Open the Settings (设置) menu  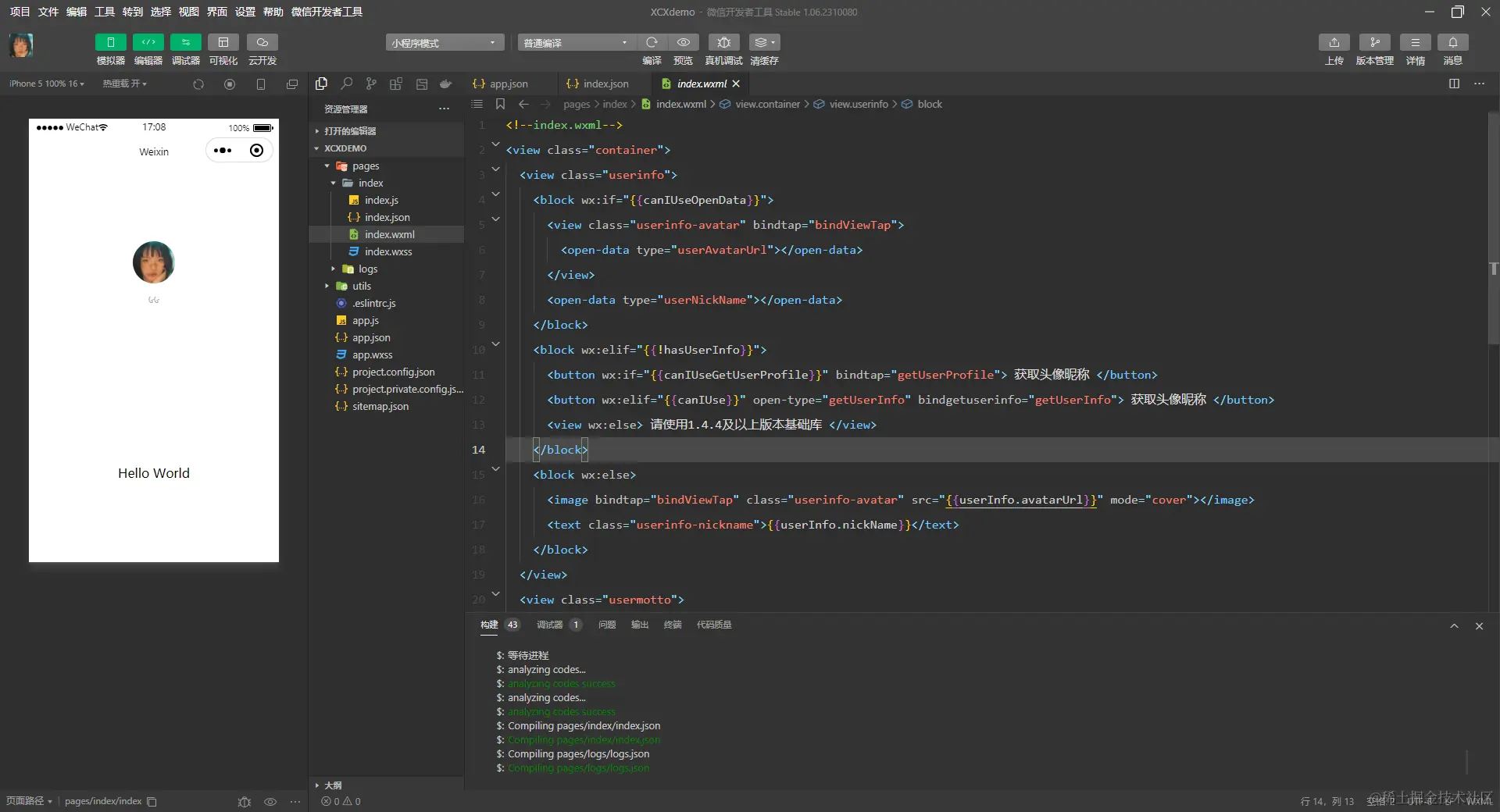pos(245,12)
